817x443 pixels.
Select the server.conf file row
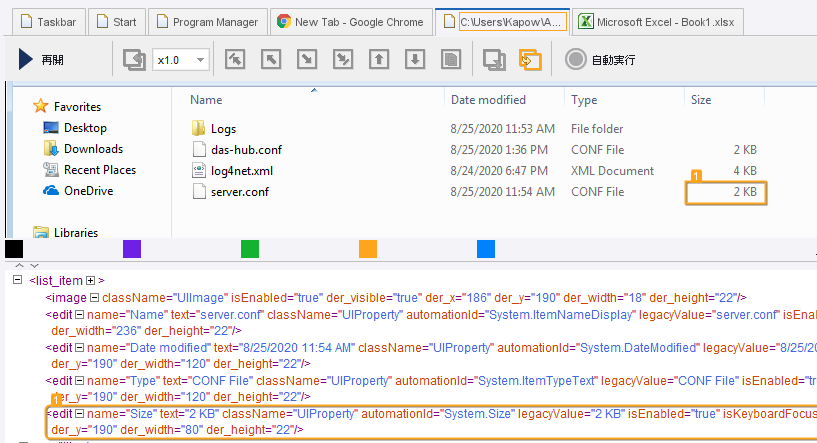240,192
